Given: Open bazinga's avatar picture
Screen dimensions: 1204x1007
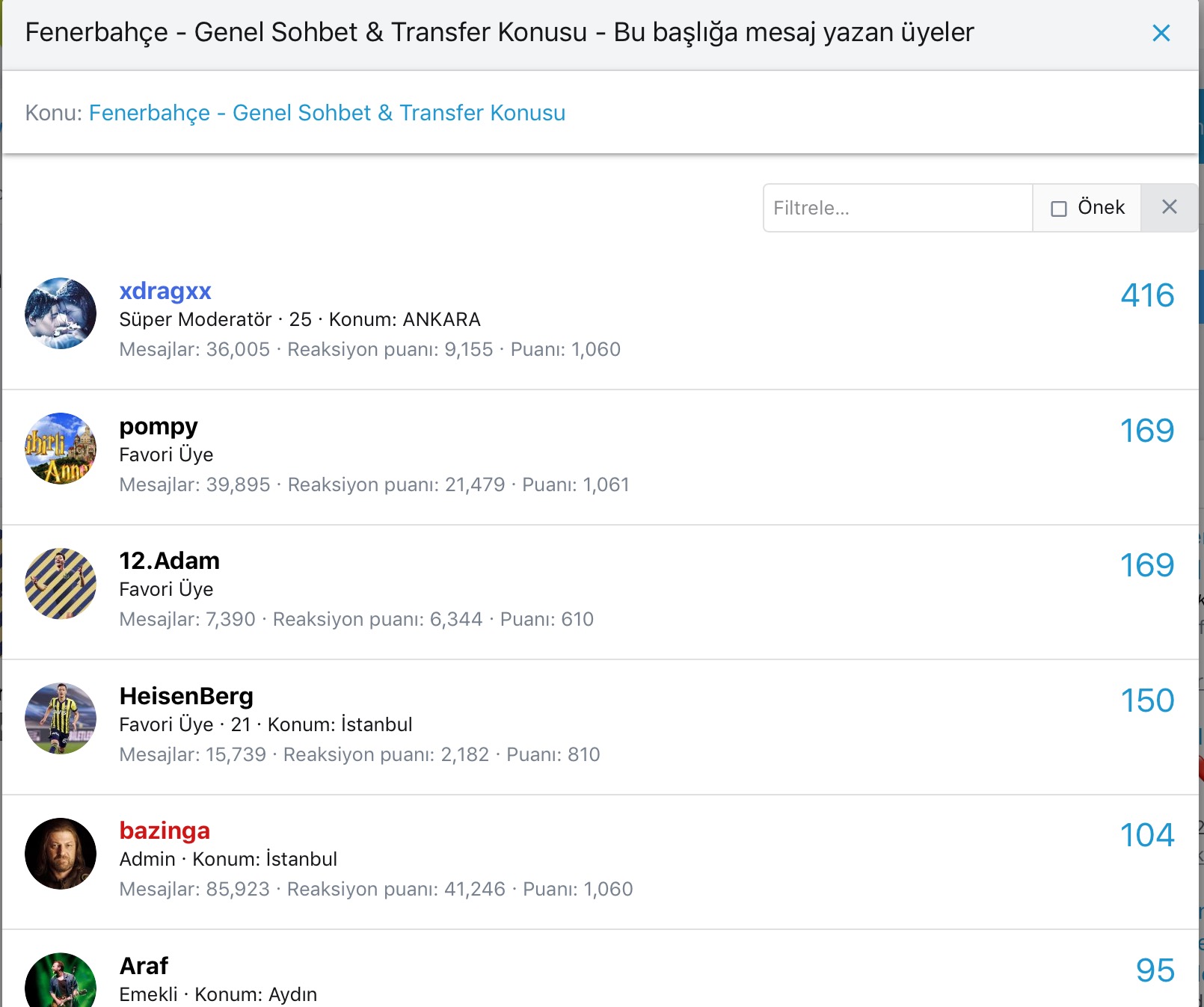Looking at the screenshot, I should [x=61, y=853].
